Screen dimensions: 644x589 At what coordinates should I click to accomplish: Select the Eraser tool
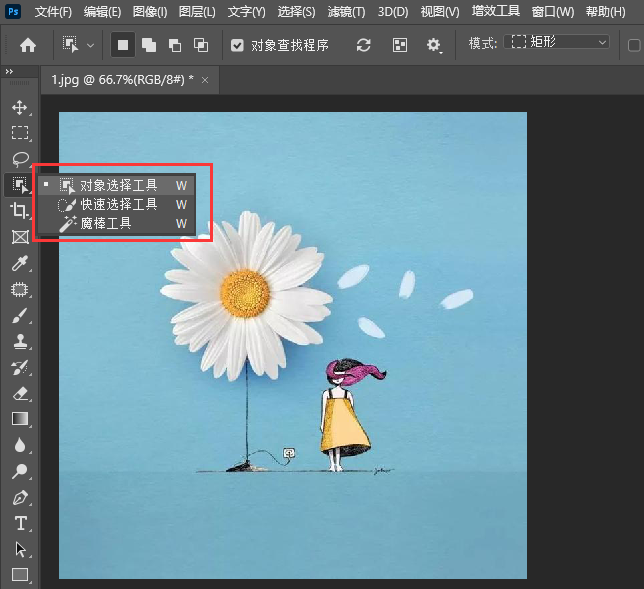tap(19, 393)
